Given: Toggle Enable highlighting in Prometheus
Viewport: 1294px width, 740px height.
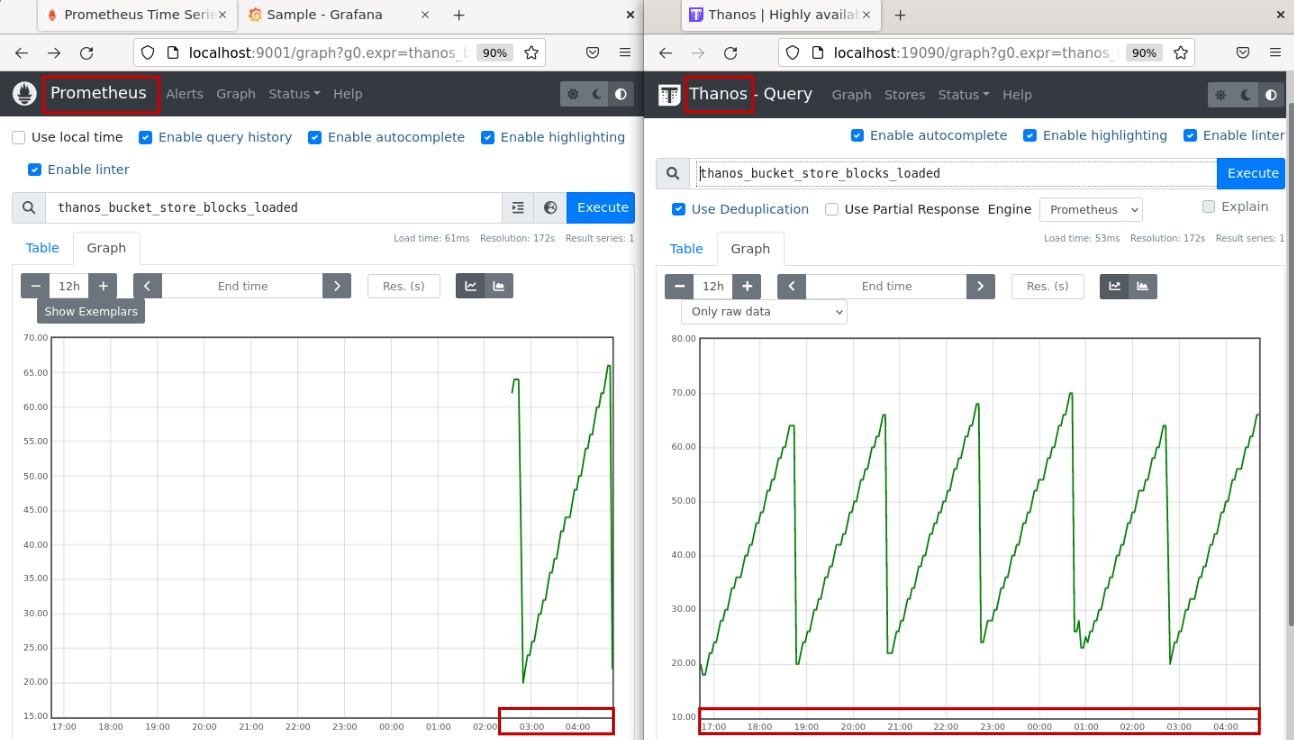Looking at the screenshot, I should point(488,137).
